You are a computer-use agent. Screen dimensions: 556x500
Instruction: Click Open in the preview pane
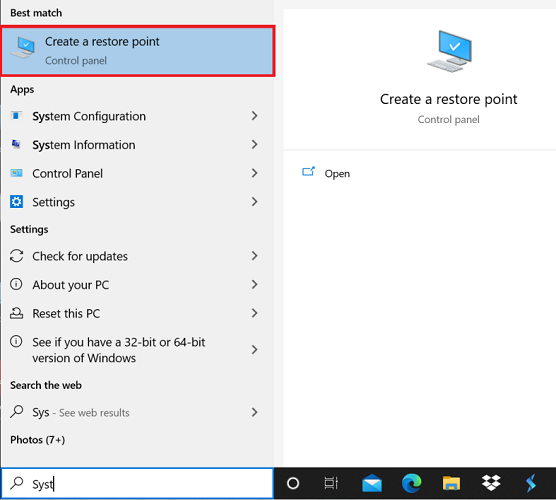337,173
